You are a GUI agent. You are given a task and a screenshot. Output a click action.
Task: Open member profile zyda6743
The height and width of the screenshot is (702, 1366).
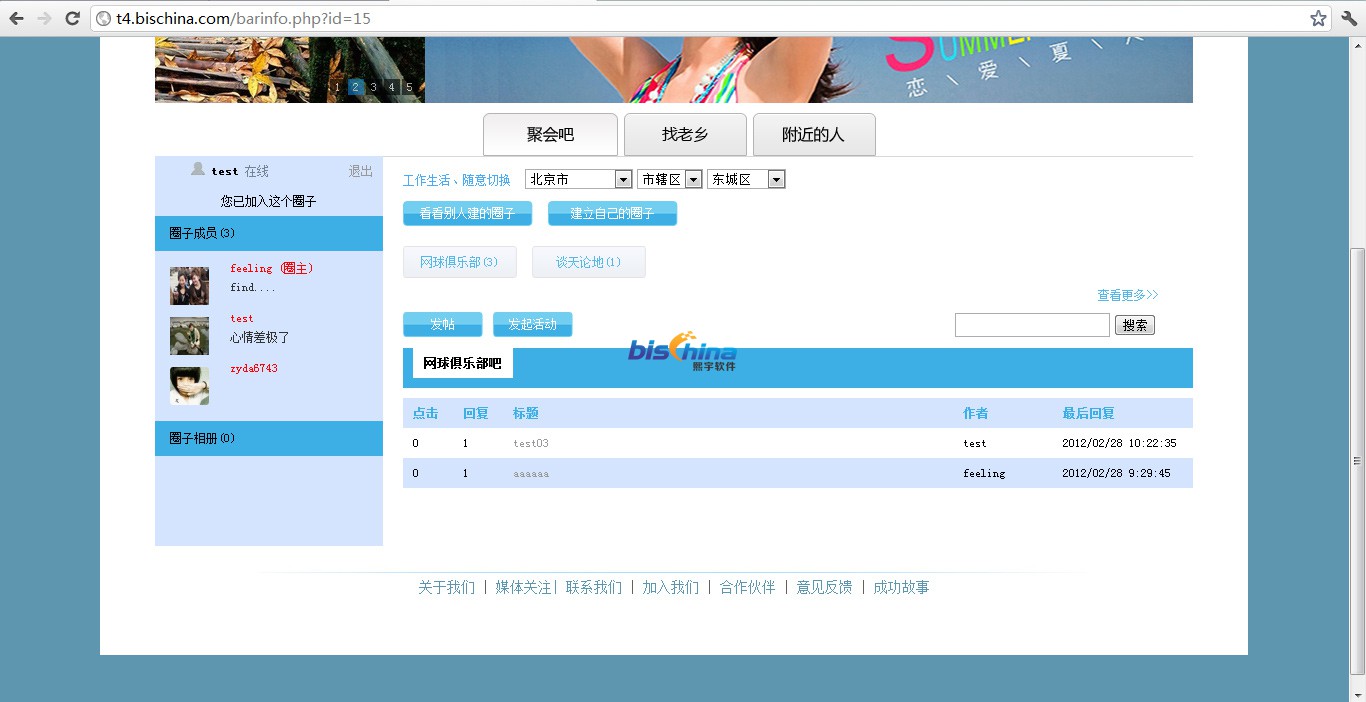pos(254,368)
